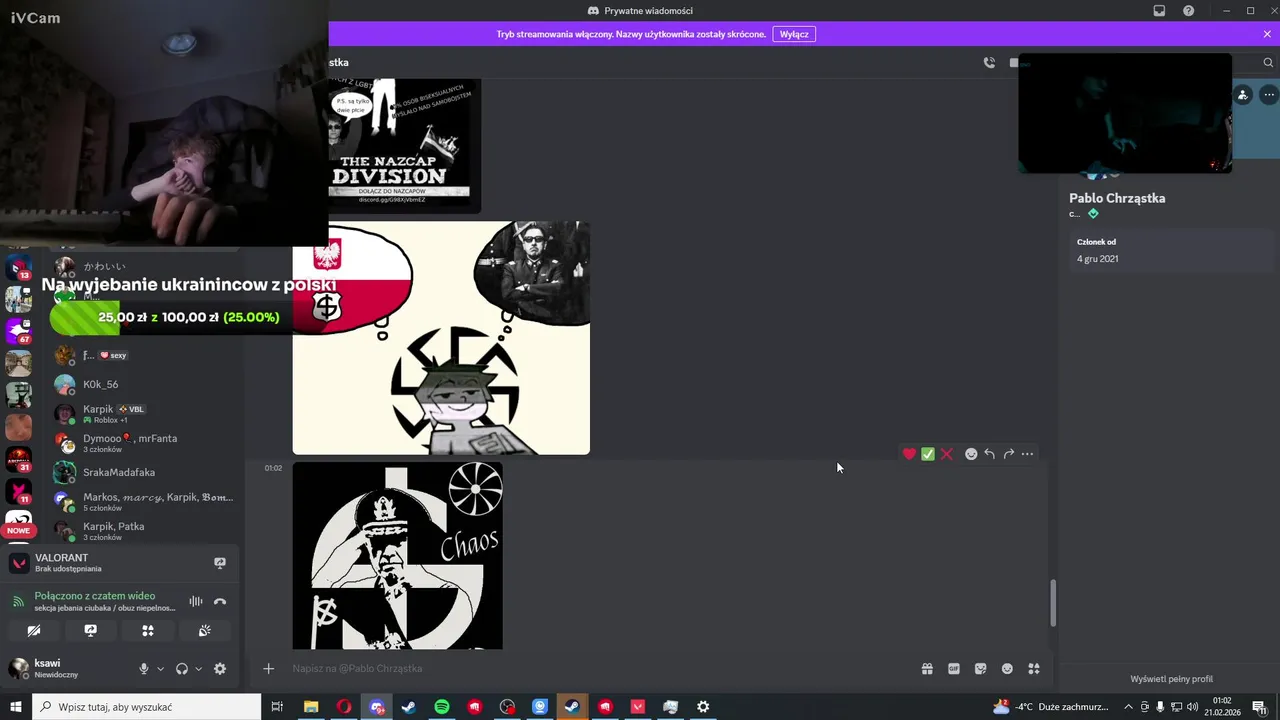Open the floating video call preview
Screen dimensions: 1280x720
(1125, 113)
